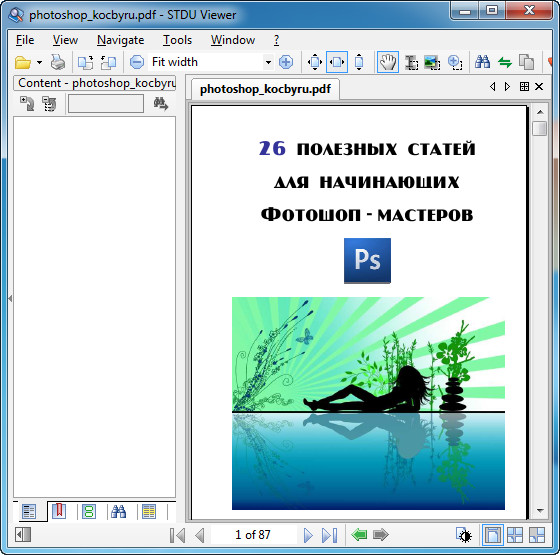This screenshot has width=560, height=555.
Task: Show the previous document tab with the left arrow
Action: pyautogui.click(x=492, y=86)
